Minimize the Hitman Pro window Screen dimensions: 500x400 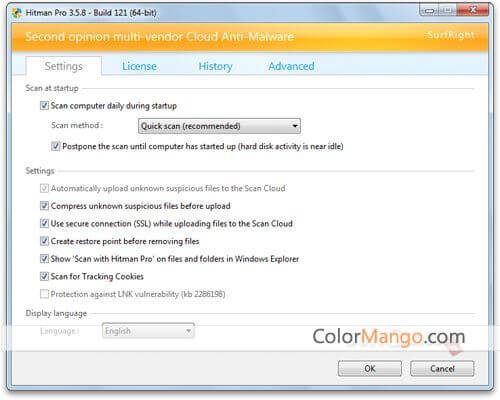point(430,11)
